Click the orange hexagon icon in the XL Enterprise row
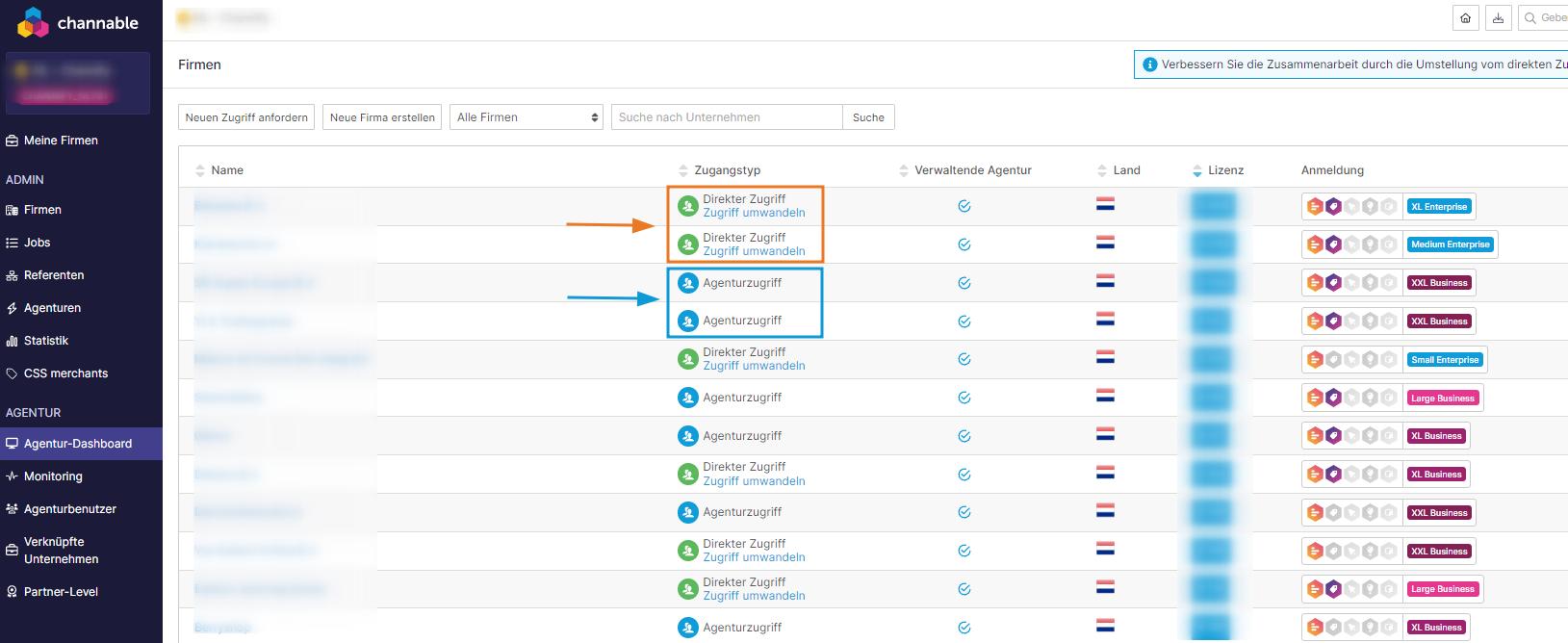1568x643 pixels. tap(1315, 206)
